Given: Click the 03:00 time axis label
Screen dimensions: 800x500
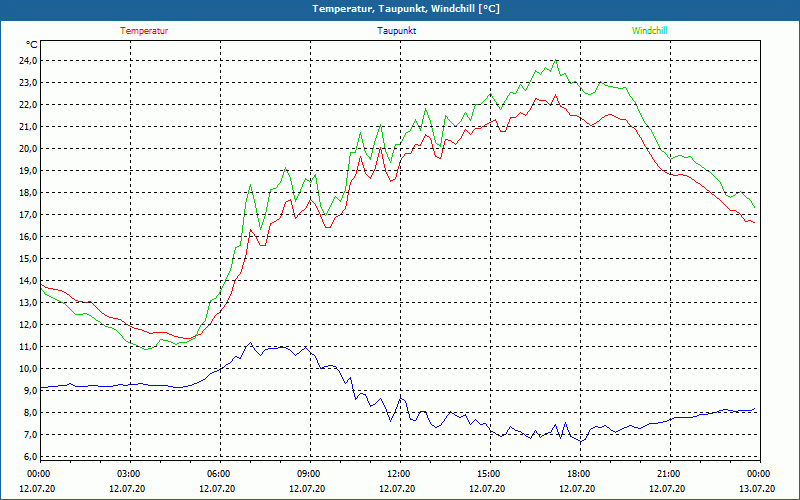Looking at the screenshot, I should (130, 474).
